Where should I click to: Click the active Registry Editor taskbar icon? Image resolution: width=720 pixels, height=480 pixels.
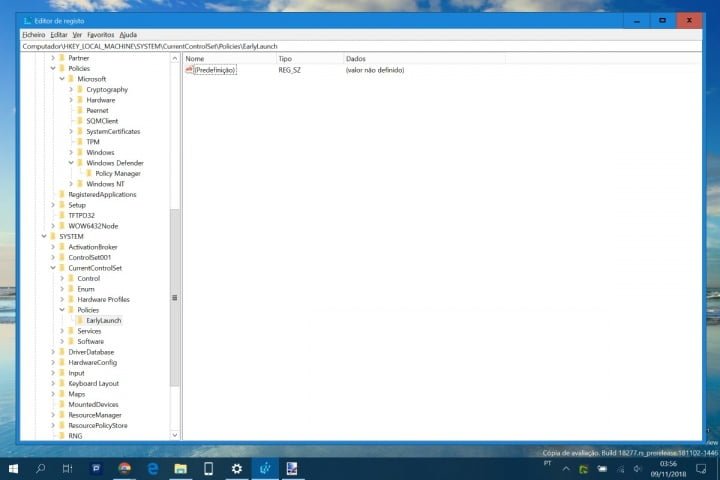pyautogui.click(x=265, y=469)
